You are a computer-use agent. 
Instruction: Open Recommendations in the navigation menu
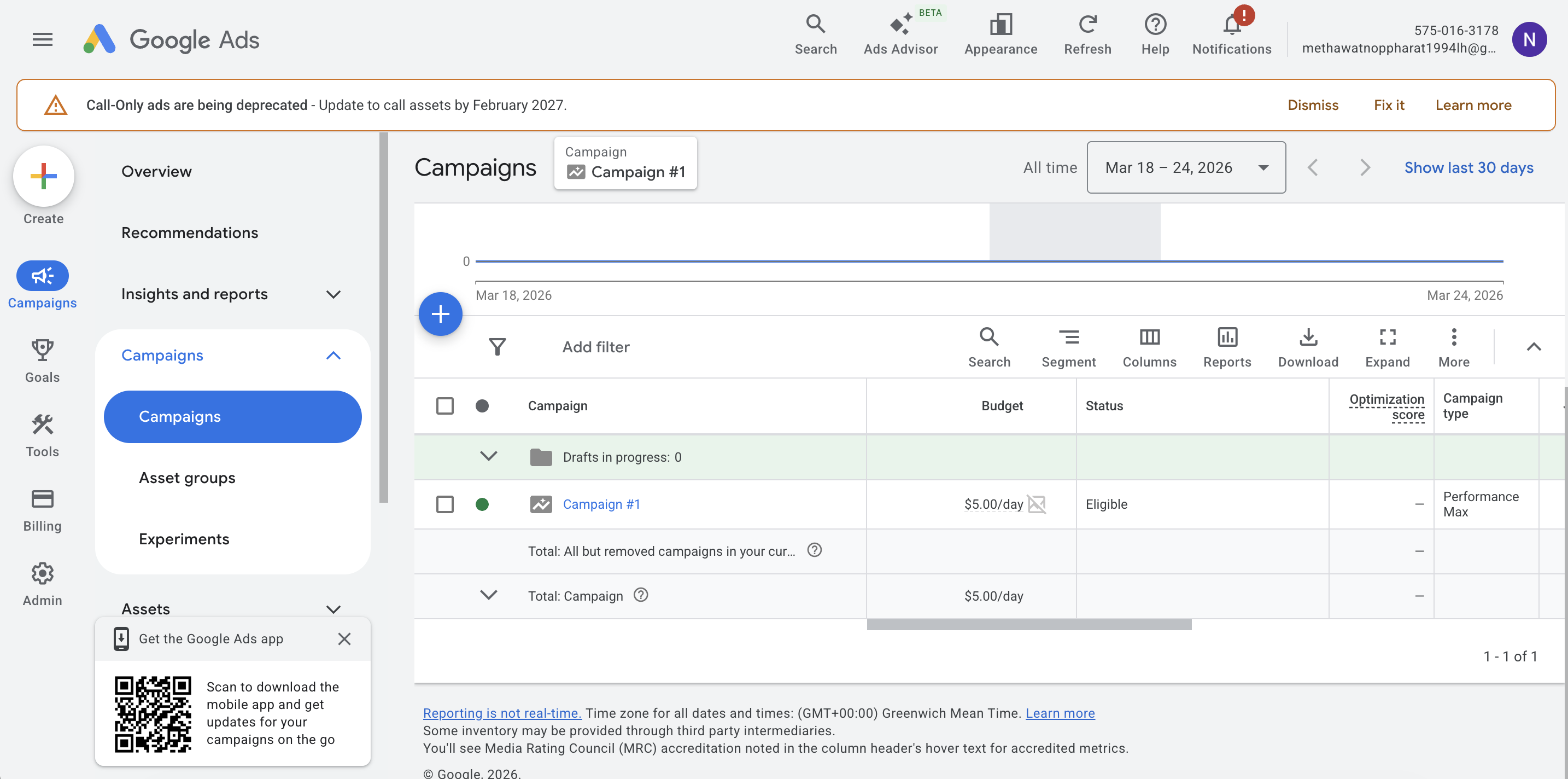189,232
